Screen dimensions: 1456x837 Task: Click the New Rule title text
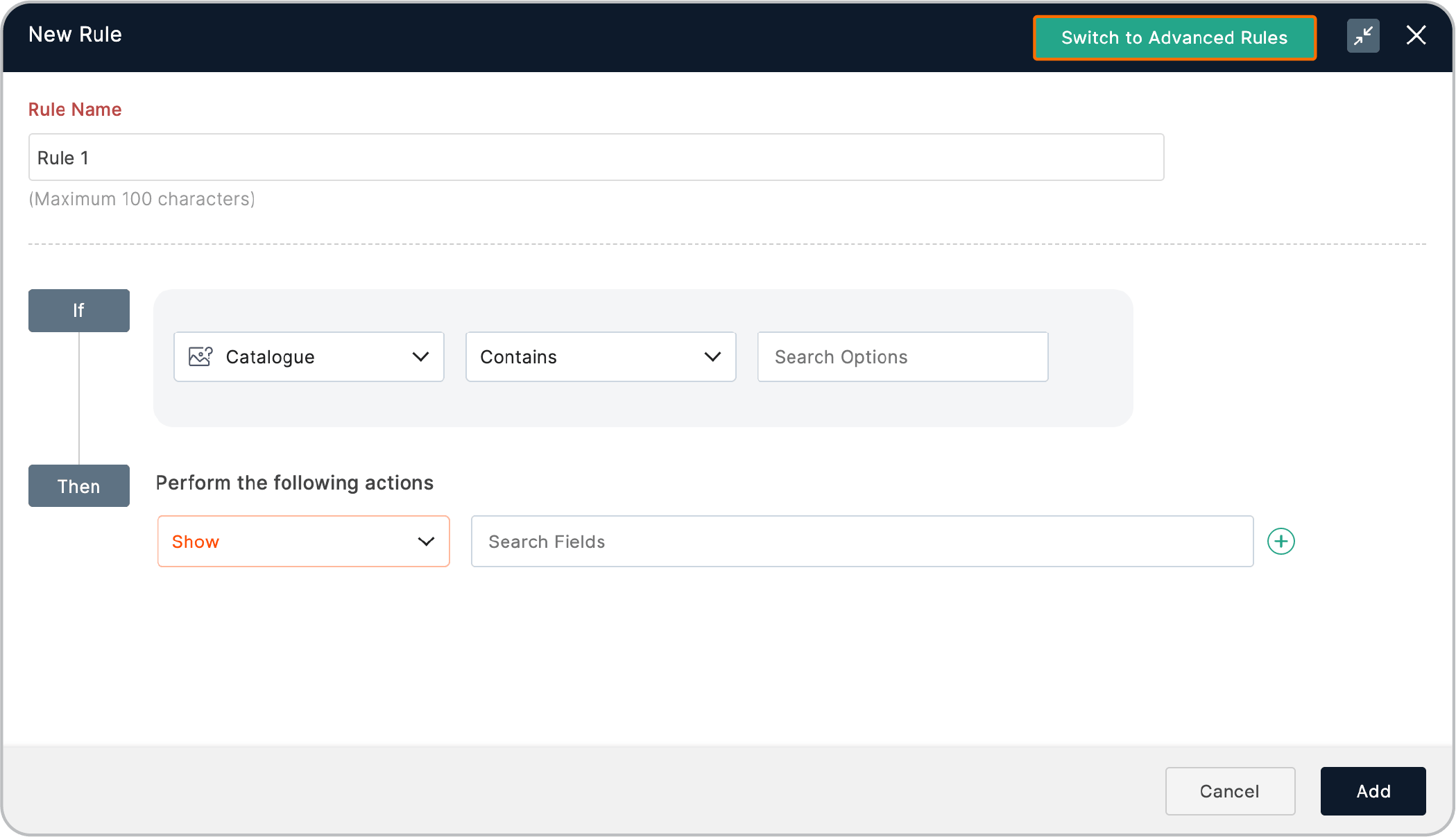(75, 35)
